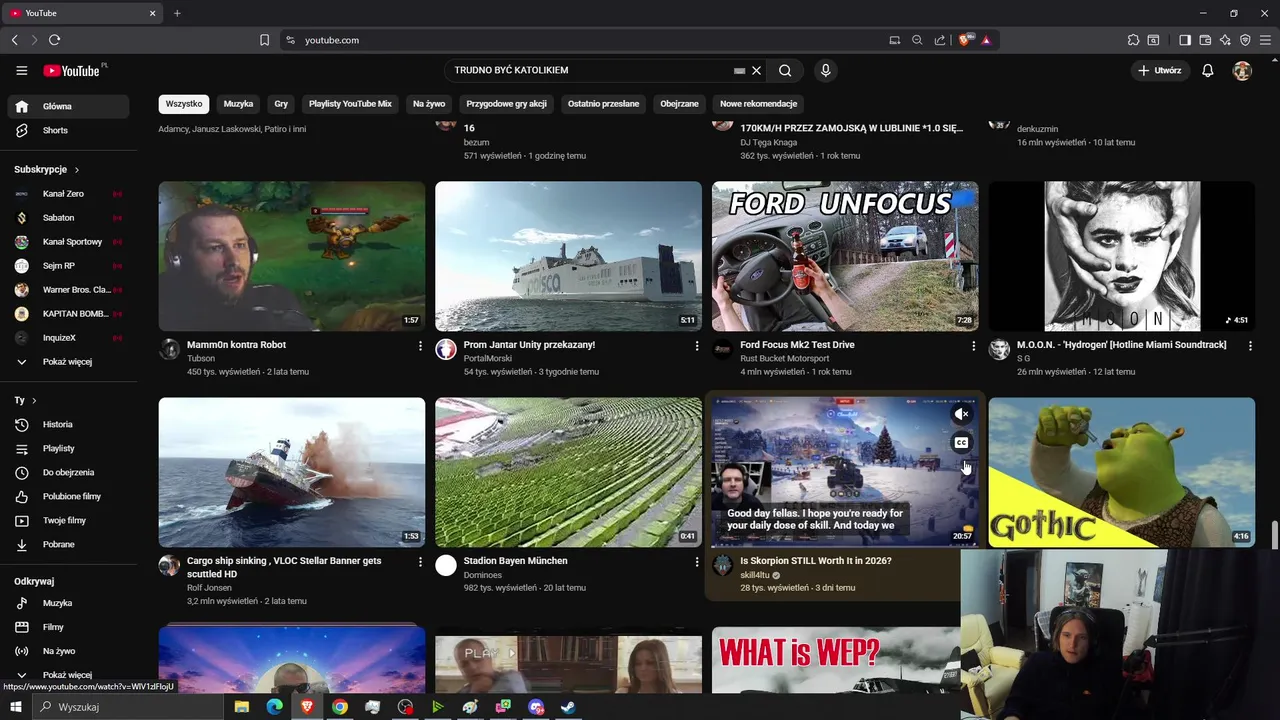Click the search magnifier button
Screen dimensions: 1280x720
pos(785,71)
